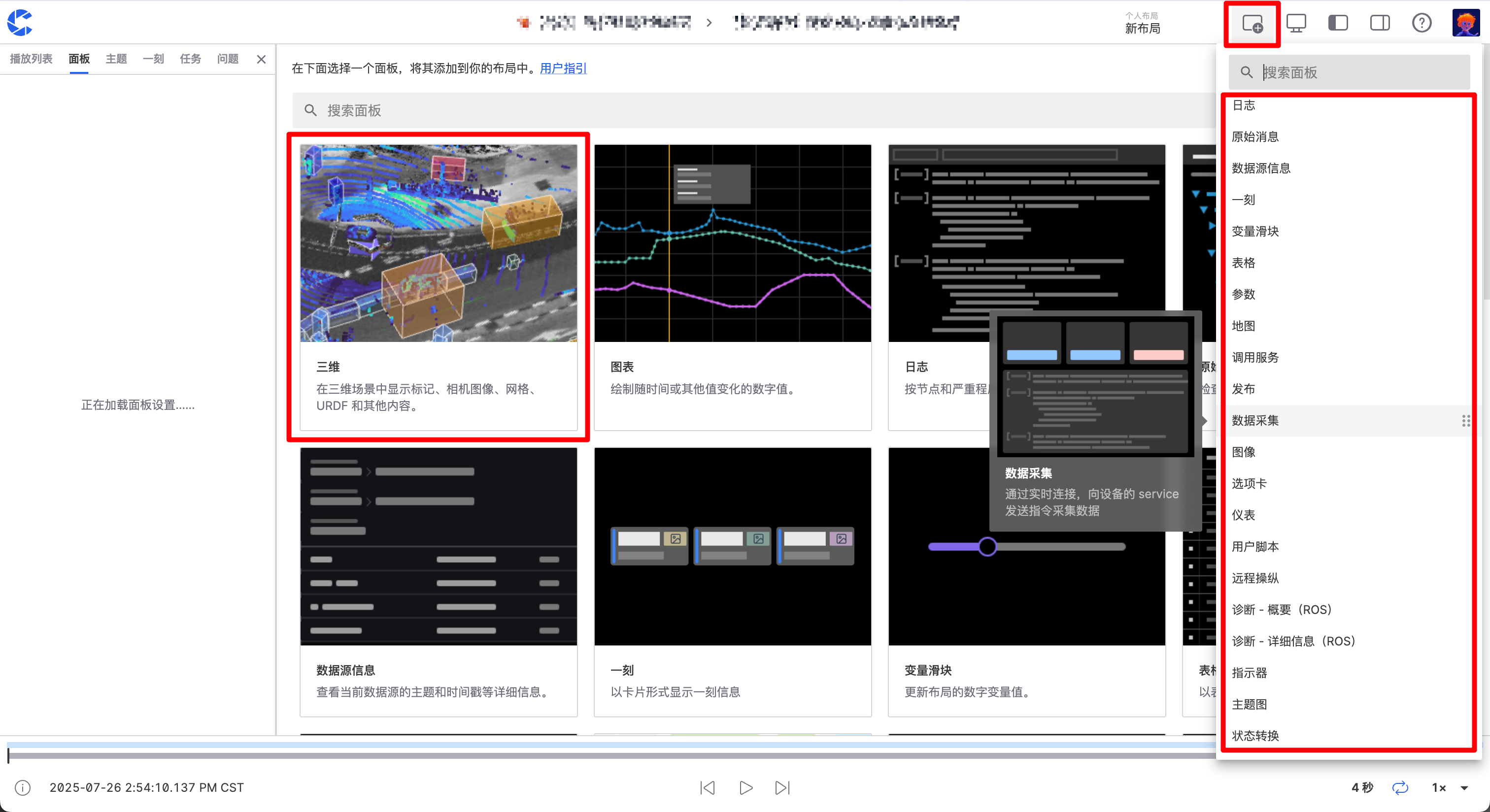Click the info icon beside timestamp
Viewport: 1490px width, 812px height.
coord(23,788)
